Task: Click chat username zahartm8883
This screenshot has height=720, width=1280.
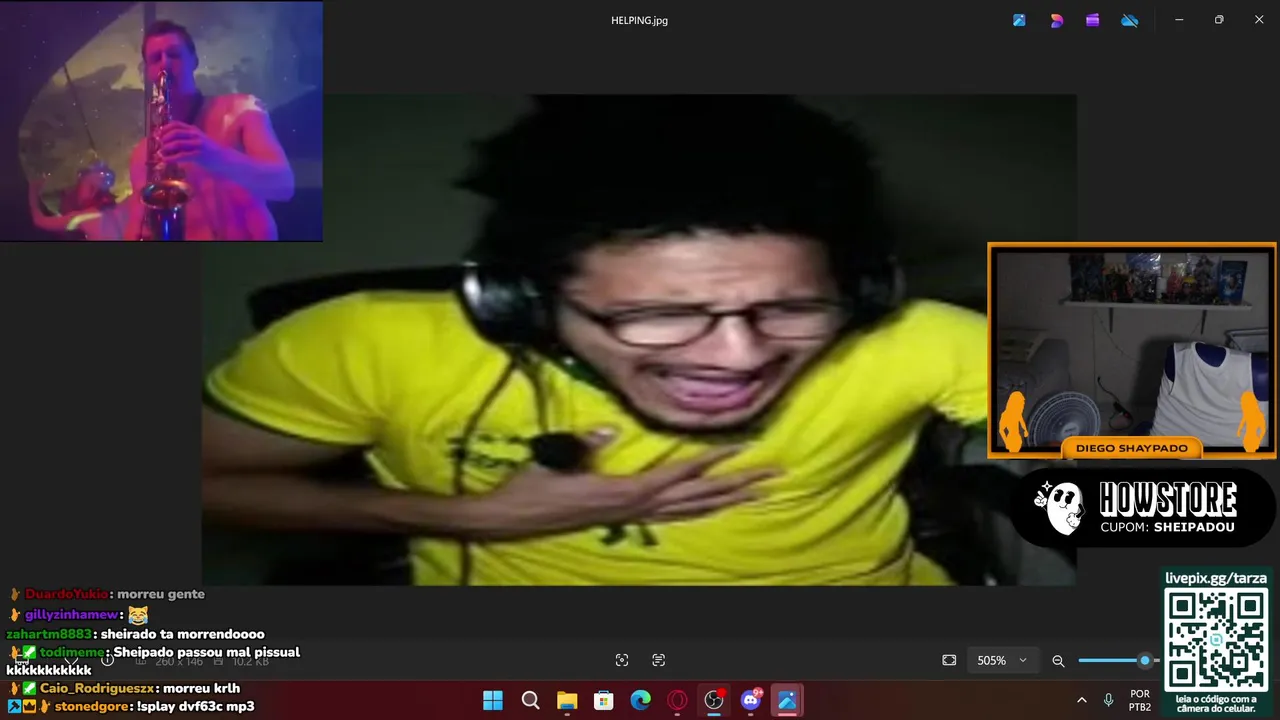Action: (x=49, y=634)
